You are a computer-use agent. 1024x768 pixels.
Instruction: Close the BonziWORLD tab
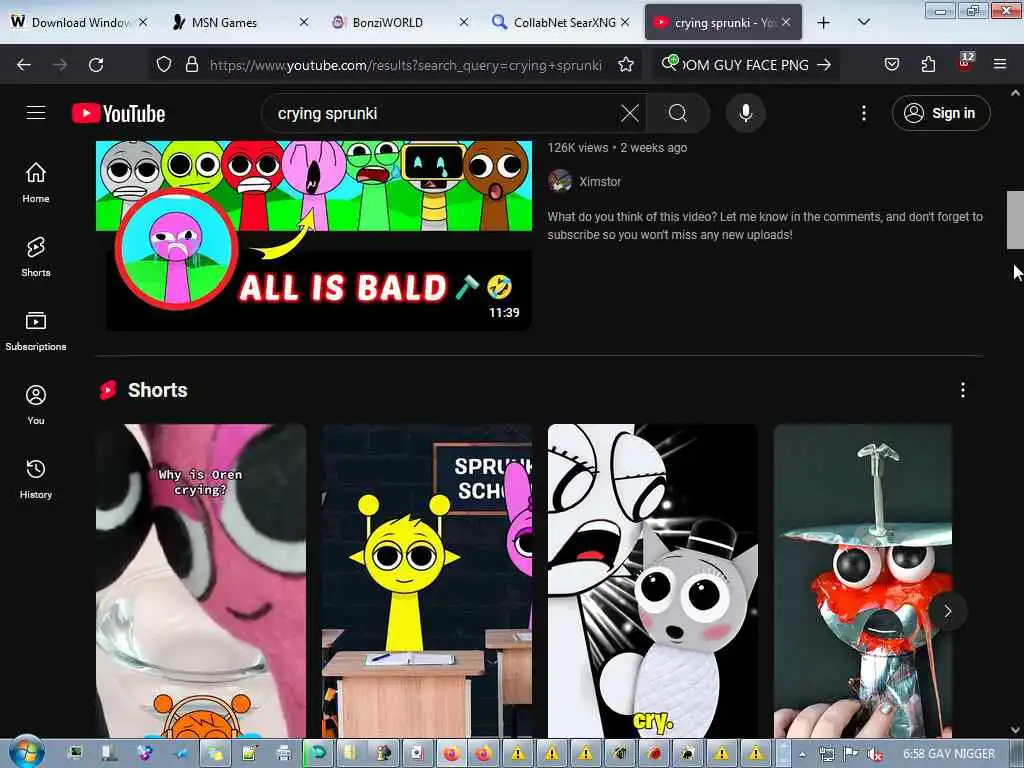click(x=464, y=22)
